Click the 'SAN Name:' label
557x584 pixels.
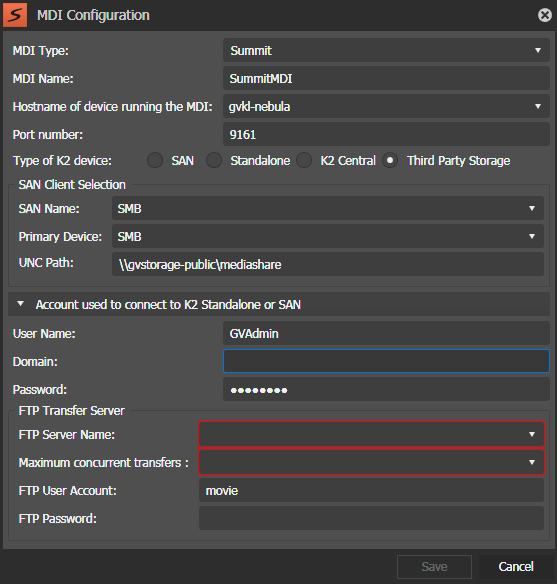49,209
